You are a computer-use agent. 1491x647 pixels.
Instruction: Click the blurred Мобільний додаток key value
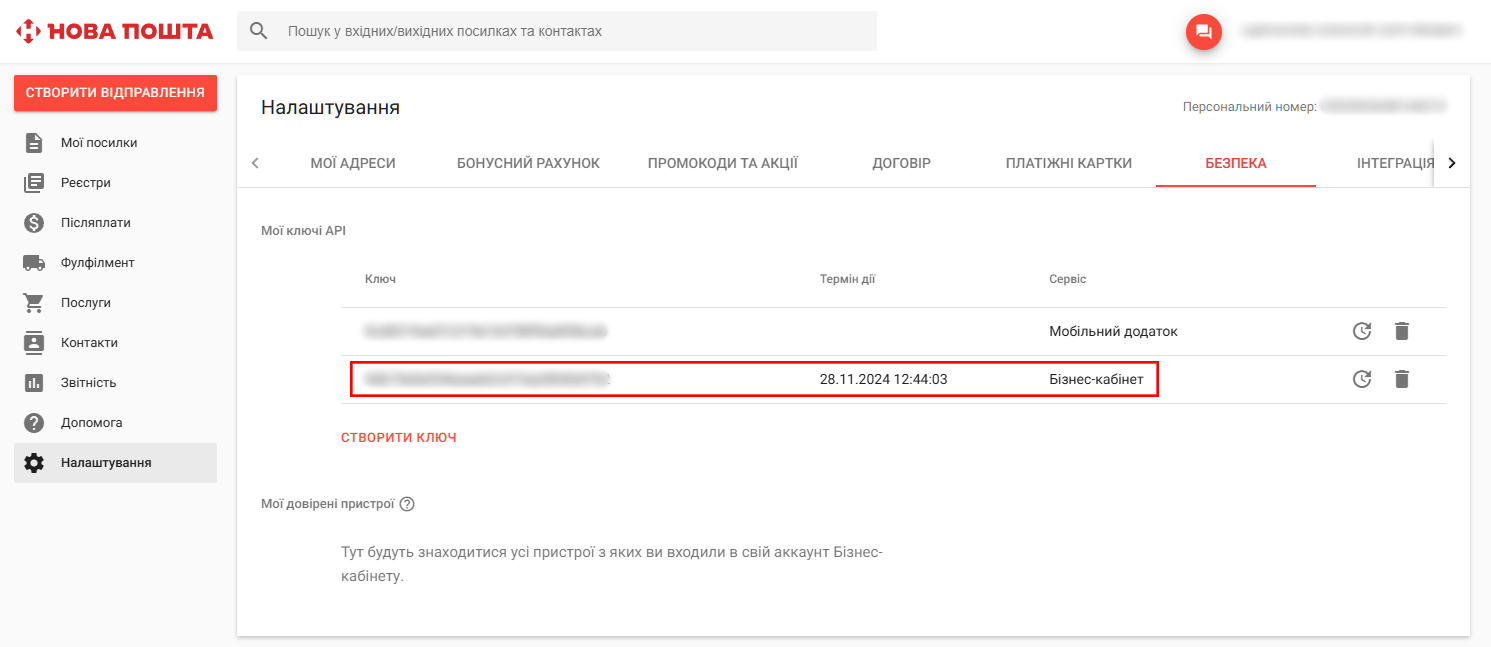coord(486,331)
